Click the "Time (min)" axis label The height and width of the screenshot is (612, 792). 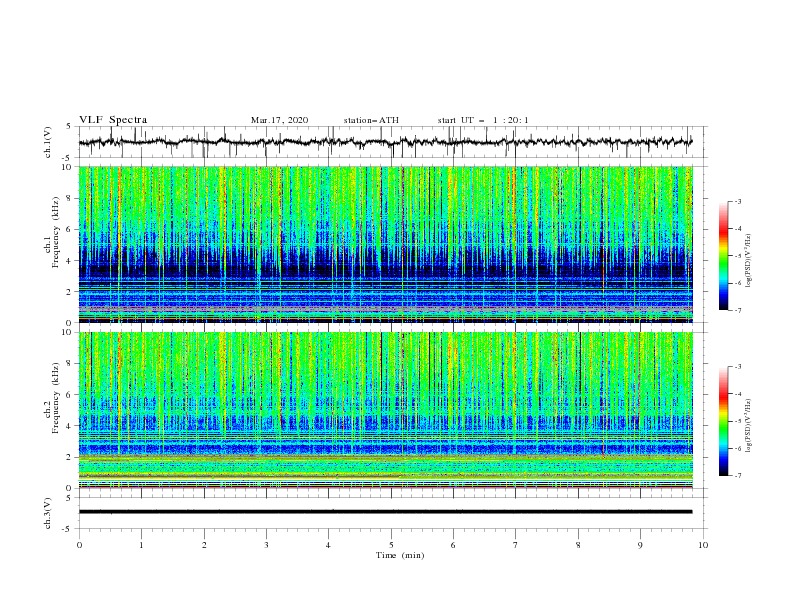click(x=400, y=555)
